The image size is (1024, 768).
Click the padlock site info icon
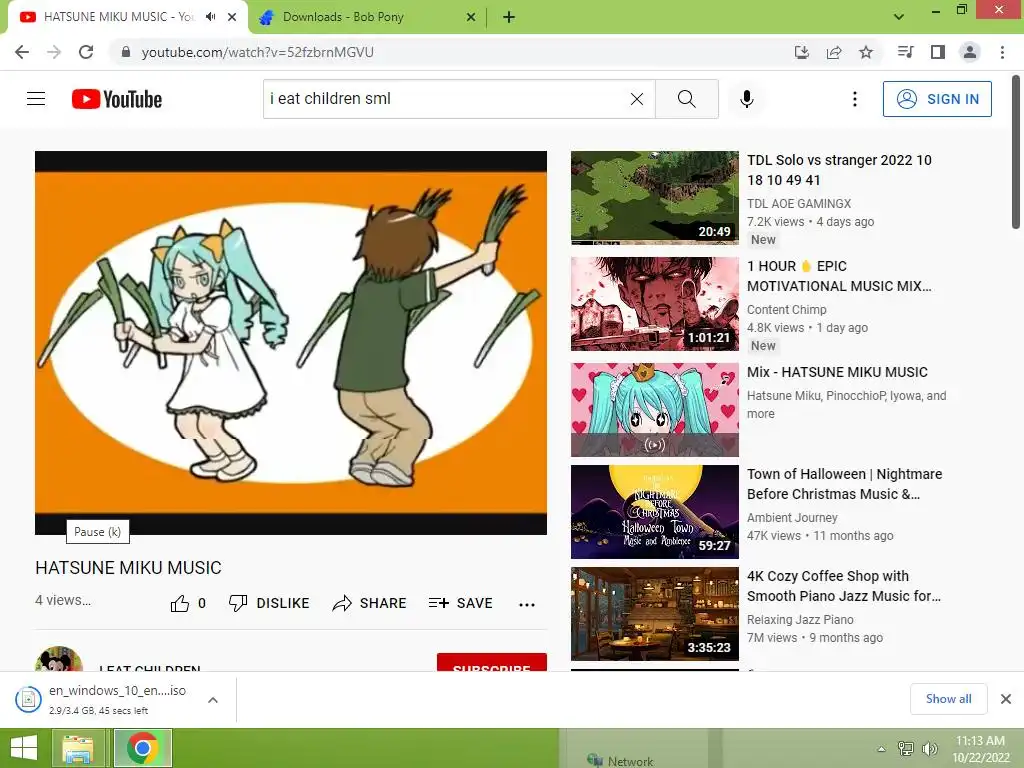click(125, 52)
